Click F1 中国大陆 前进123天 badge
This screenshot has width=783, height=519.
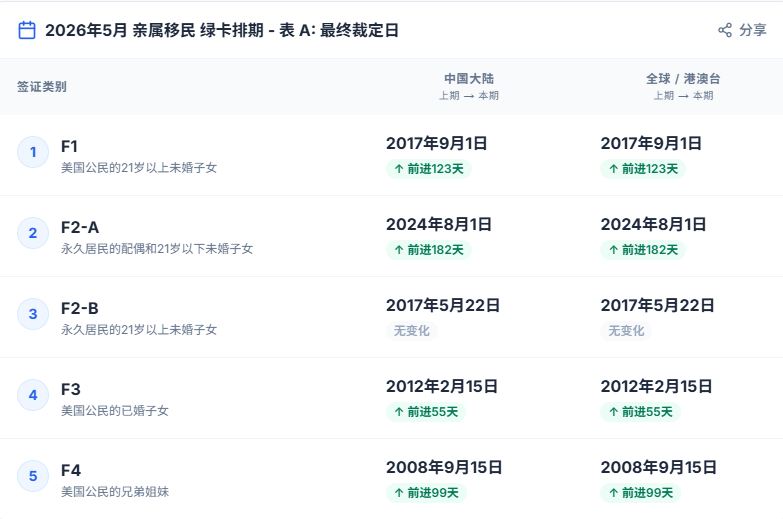[x=428, y=169]
